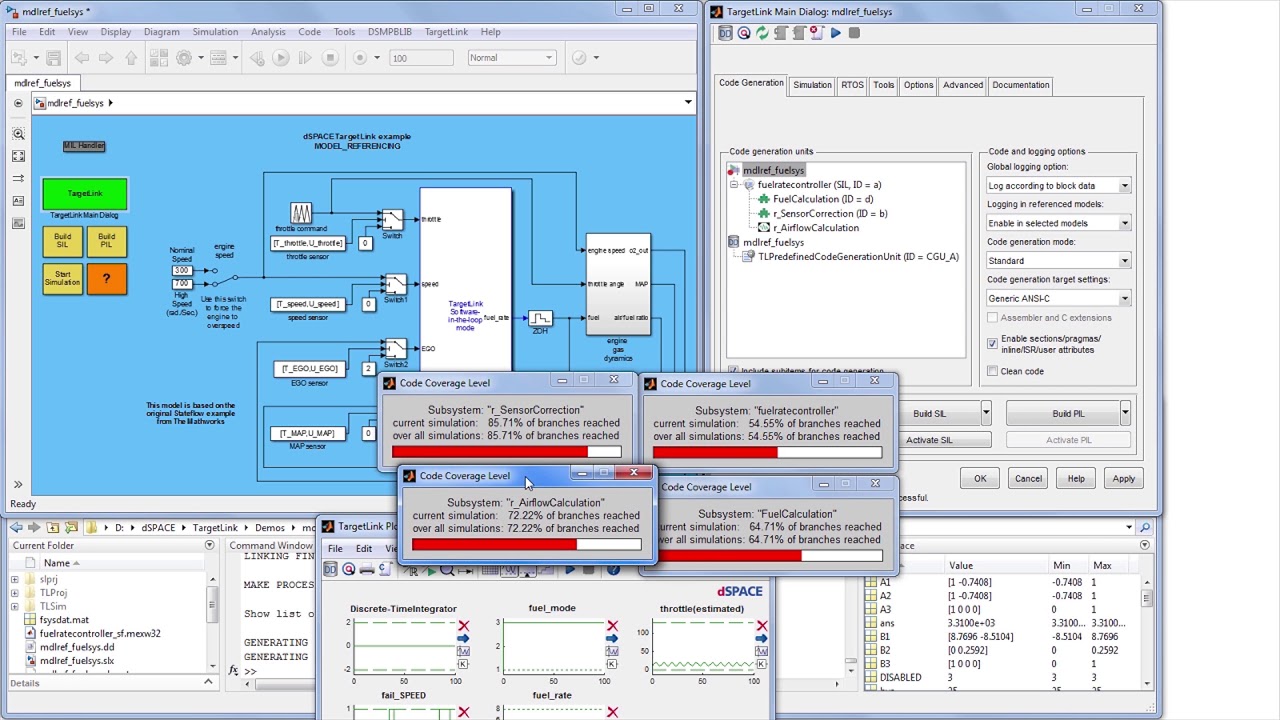Expand slprj folder in Current Folder
Viewport: 1280px width, 720px height.
15,580
